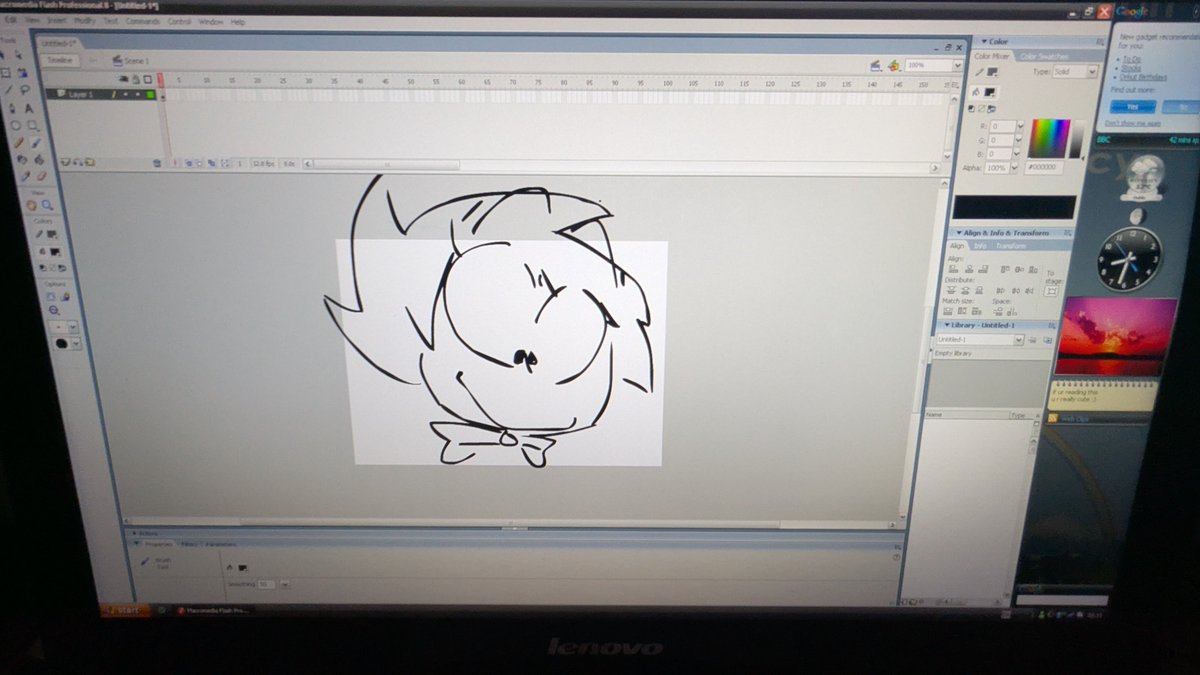This screenshot has width=1200, height=675.
Task: Click the Edit Symbols icon
Action: coord(893,65)
